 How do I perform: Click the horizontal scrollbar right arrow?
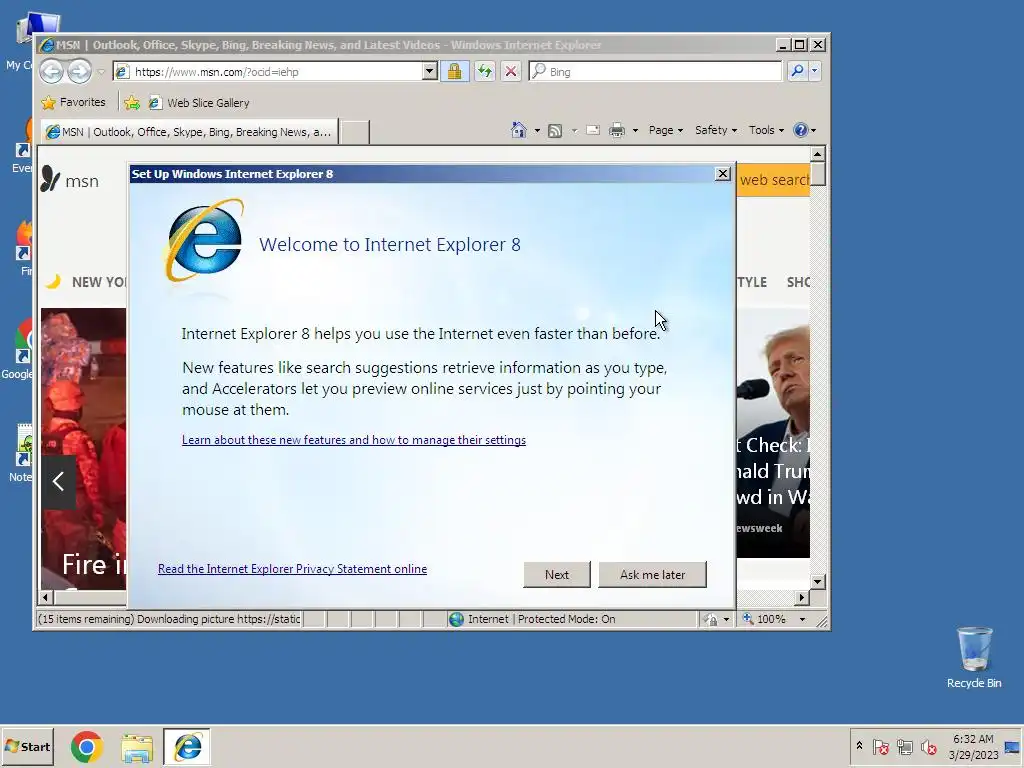[802, 597]
